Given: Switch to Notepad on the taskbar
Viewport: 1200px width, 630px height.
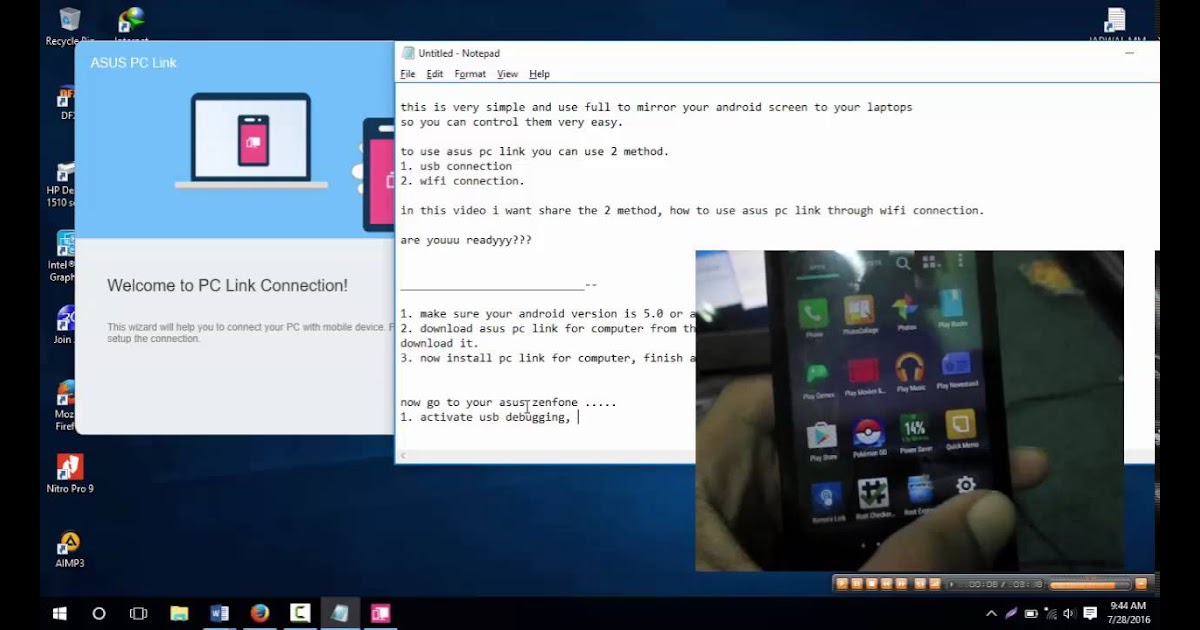Looking at the screenshot, I should click(340, 613).
